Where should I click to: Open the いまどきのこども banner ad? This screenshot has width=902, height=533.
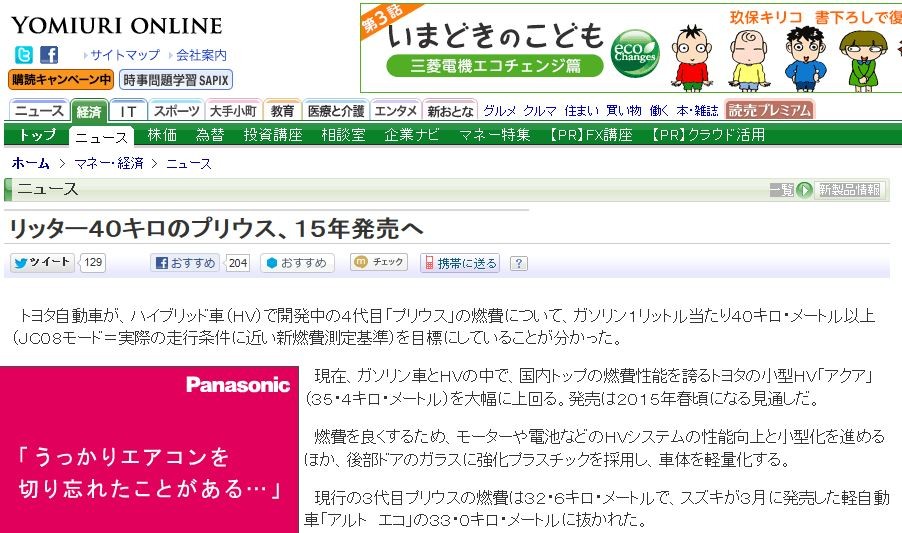630,48
